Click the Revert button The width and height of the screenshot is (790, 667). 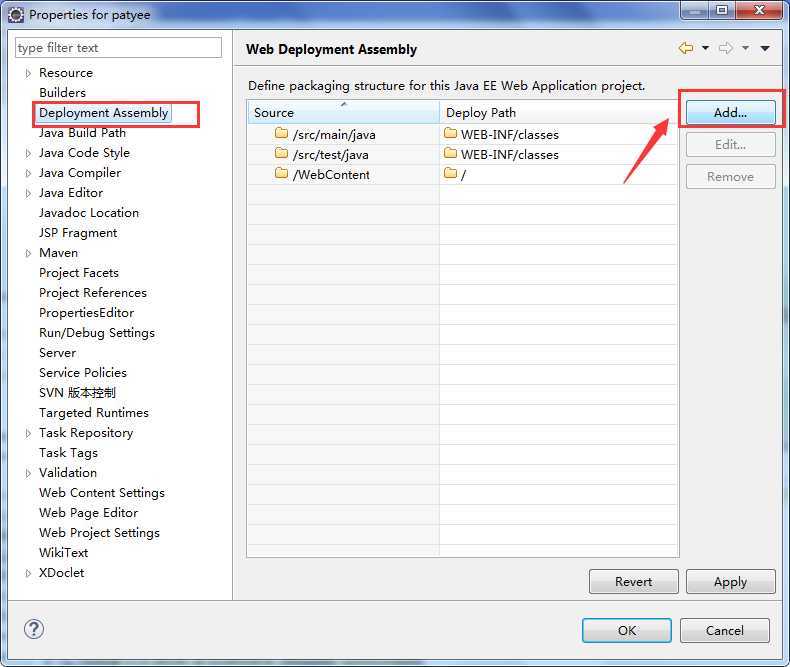click(x=633, y=581)
